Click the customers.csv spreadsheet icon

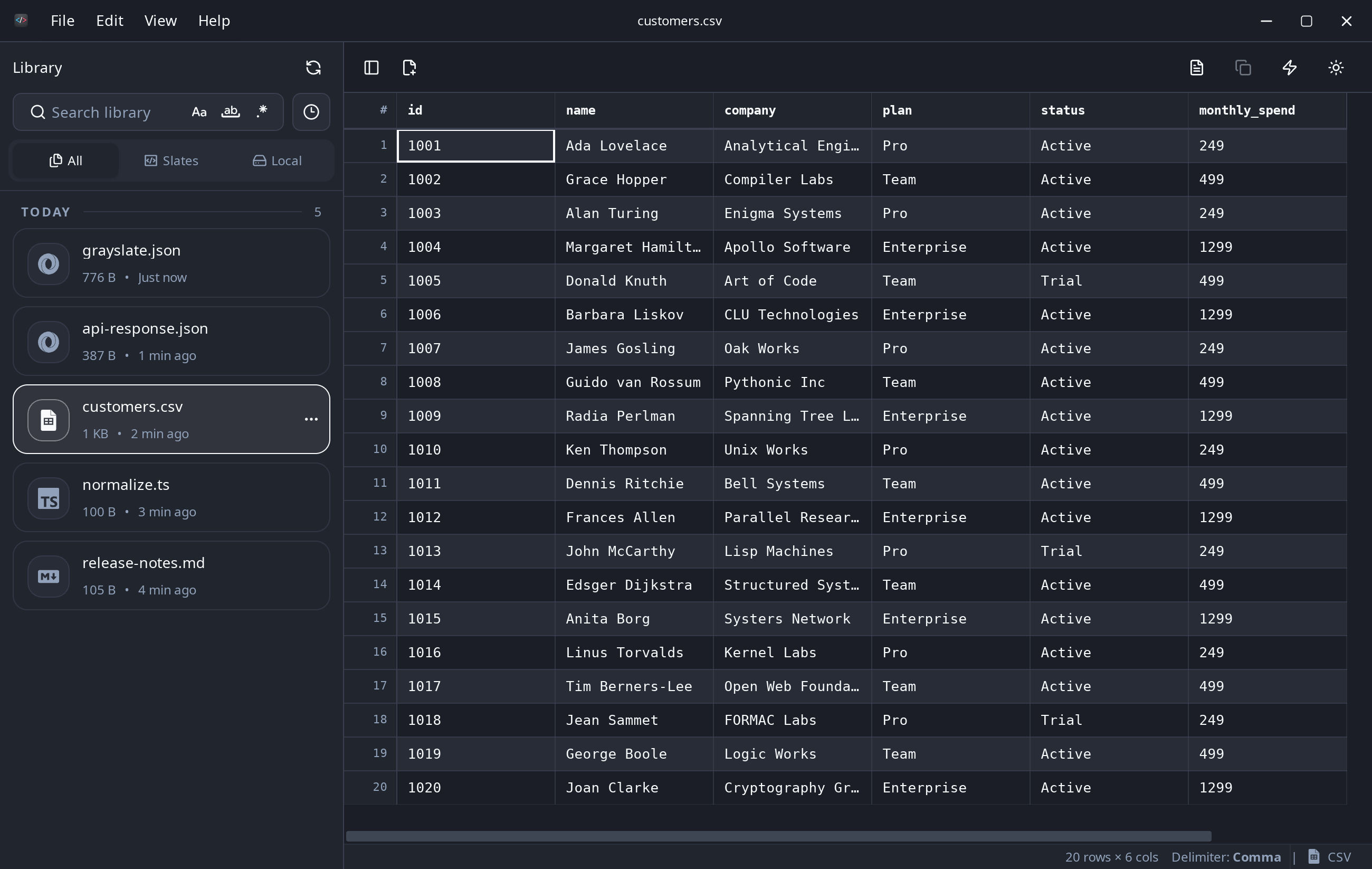click(49, 420)
